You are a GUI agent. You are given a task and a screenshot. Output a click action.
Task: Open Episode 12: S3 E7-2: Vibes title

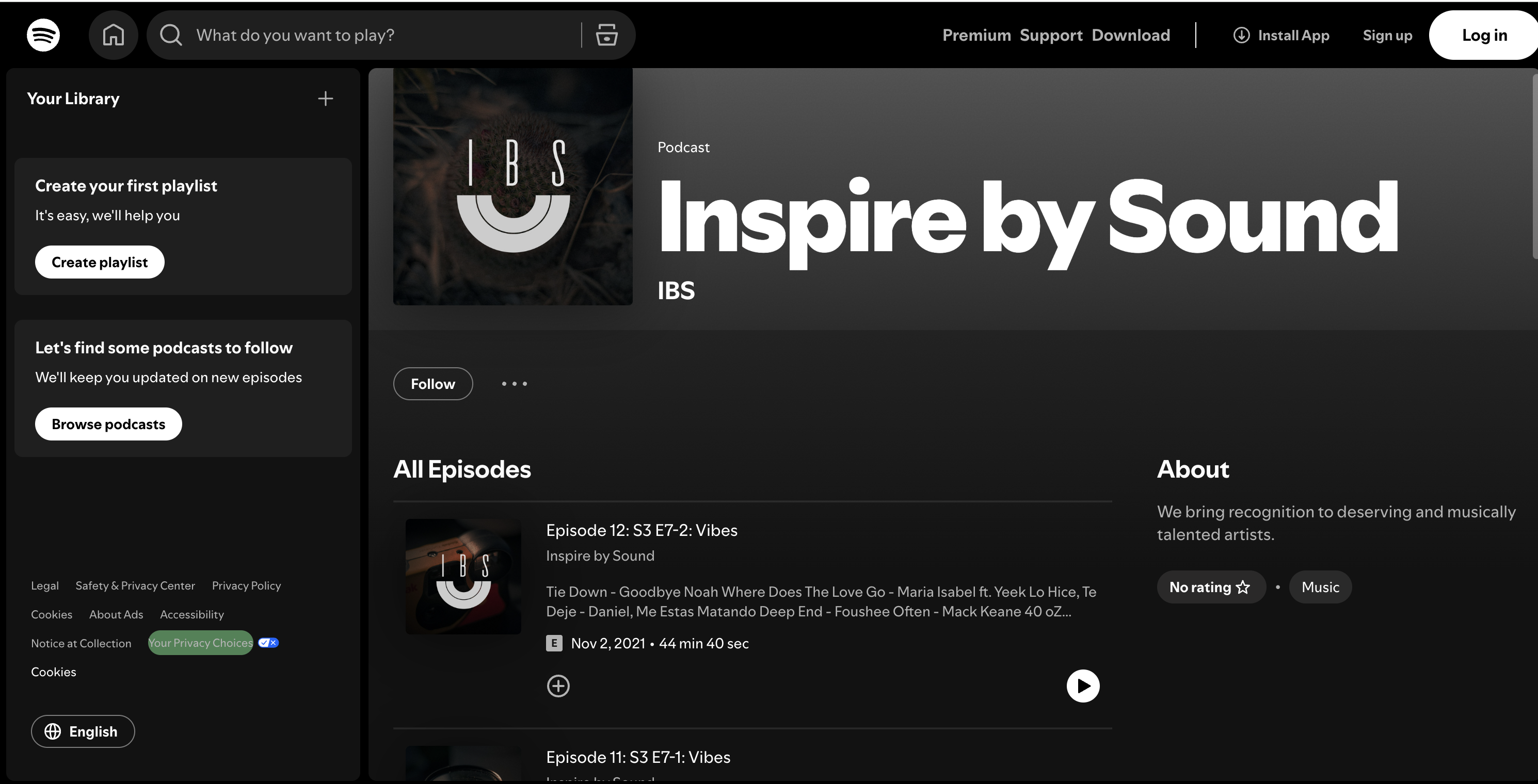(642, 530)
